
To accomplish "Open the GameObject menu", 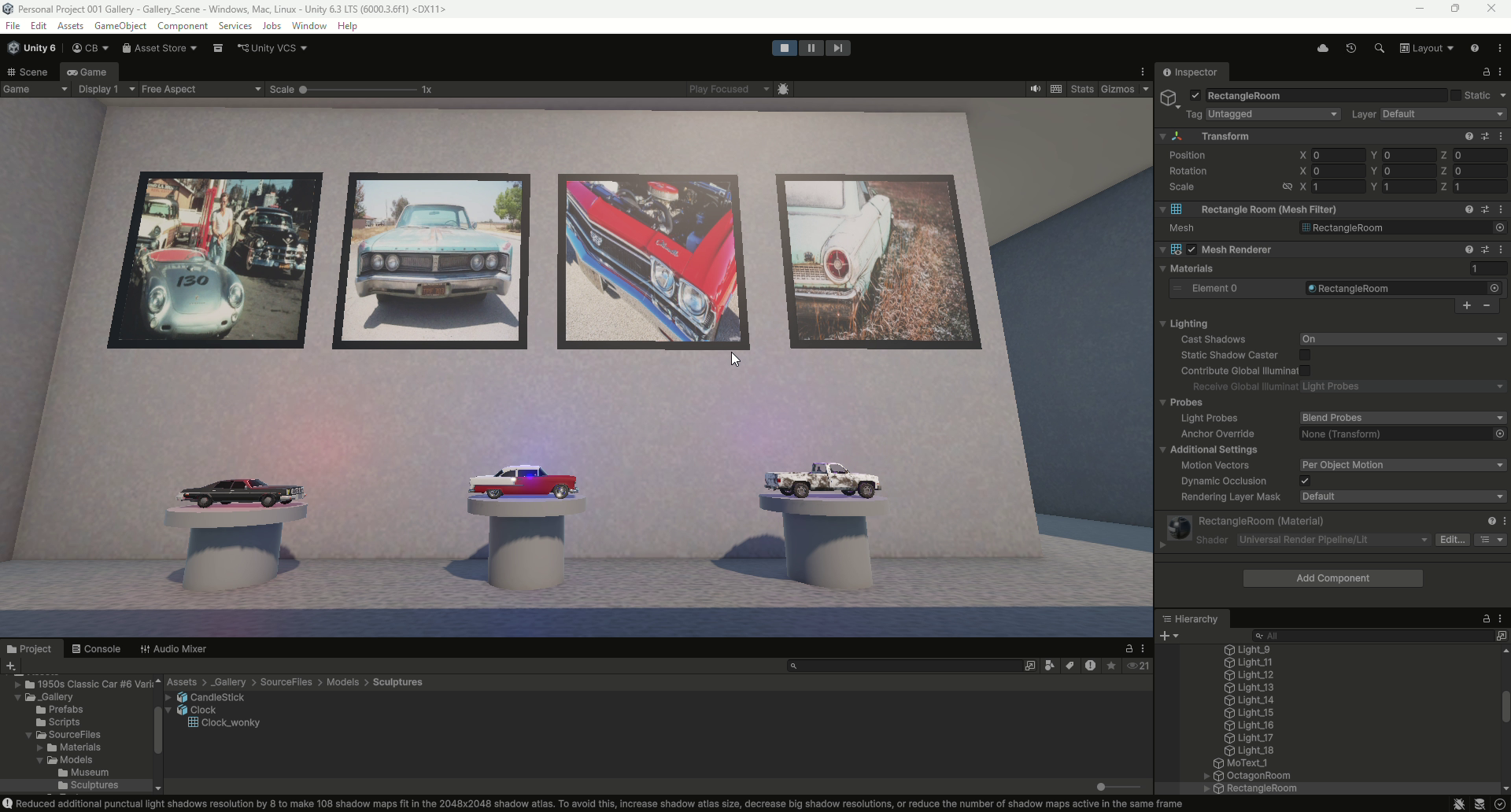I will (x=120, y=26).
